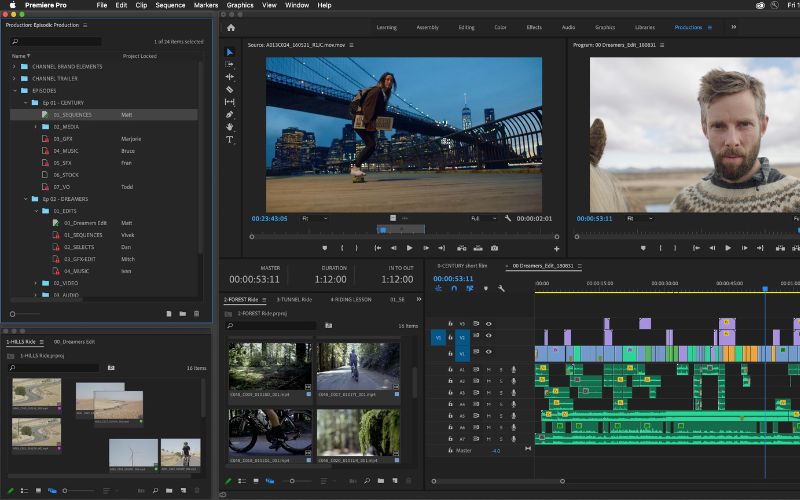Open 3-TUNNEL Ride bin tab
This screenshot has width=800, height=500.
tap(294, 299)
